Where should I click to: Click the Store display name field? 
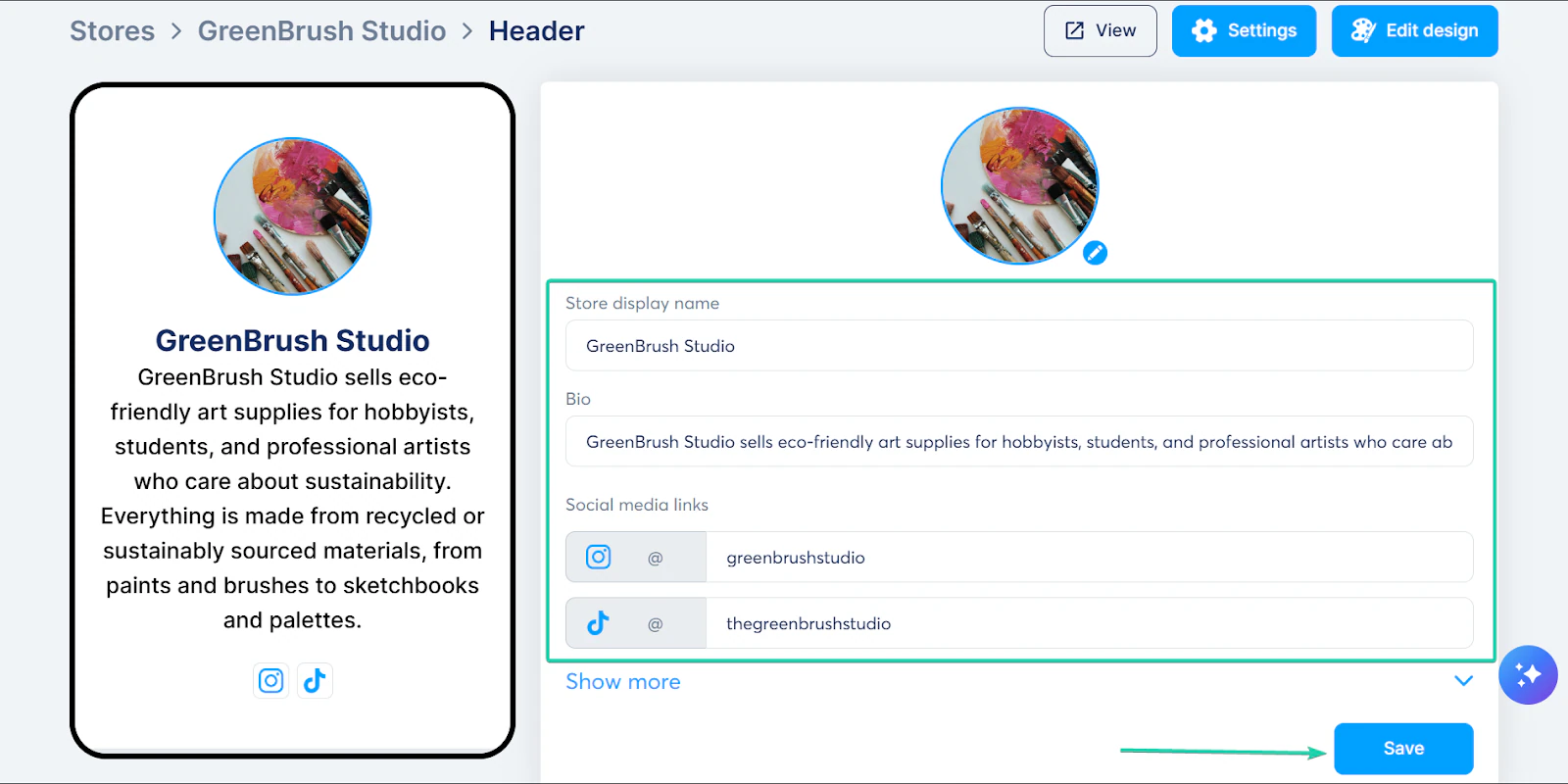click(1019, 346)
